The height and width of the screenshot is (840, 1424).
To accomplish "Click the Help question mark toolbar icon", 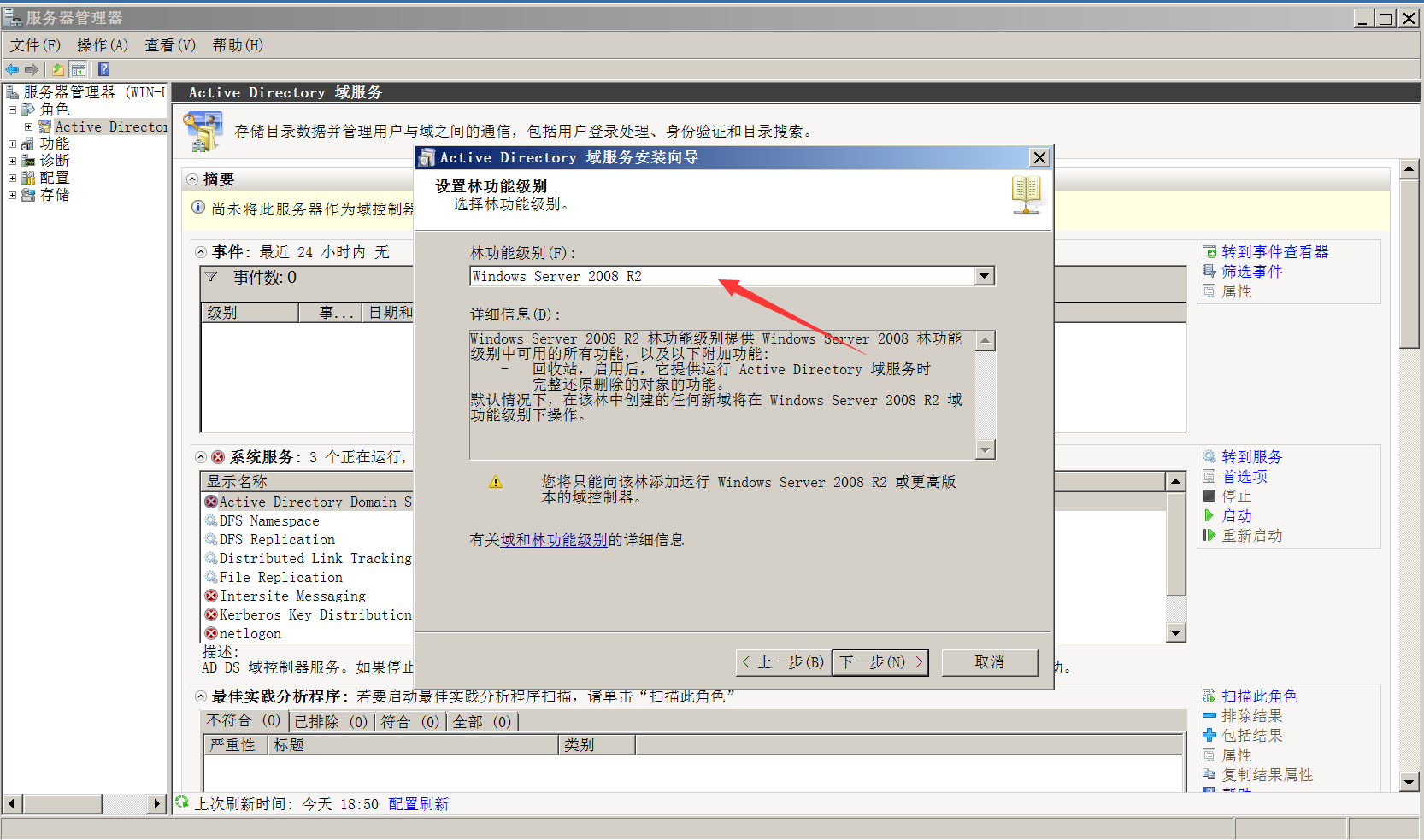I will [x=103, y=69].
